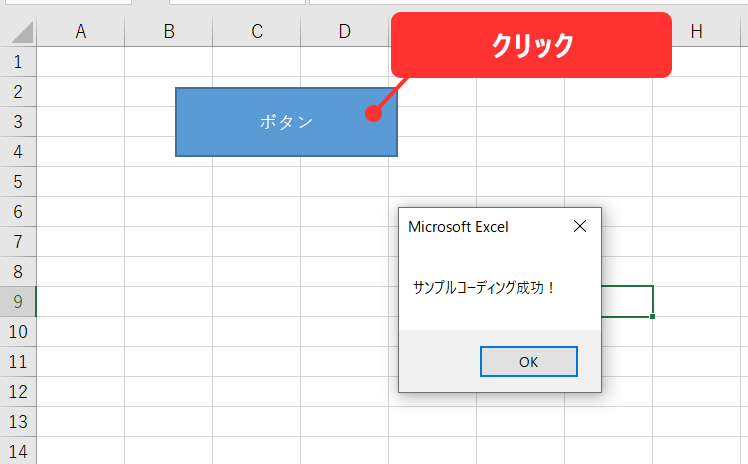Click cell A1 in the worksheet
The height and width of the screenshot is (464, 748).
point(81,62)
